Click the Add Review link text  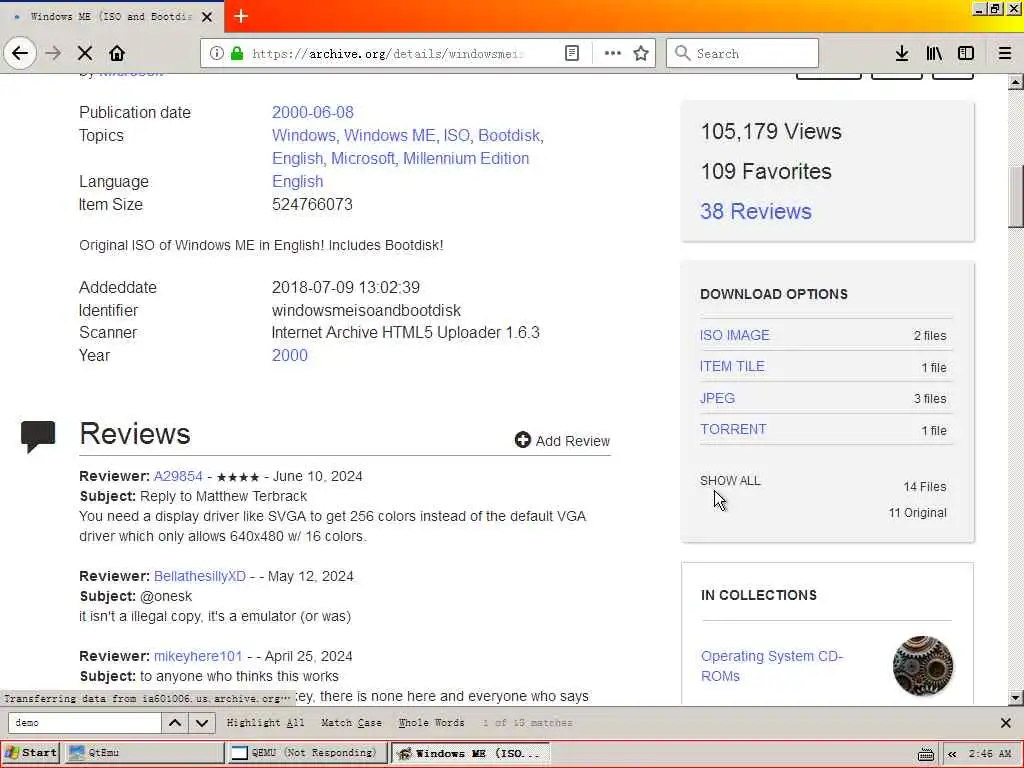click(573, 441)
